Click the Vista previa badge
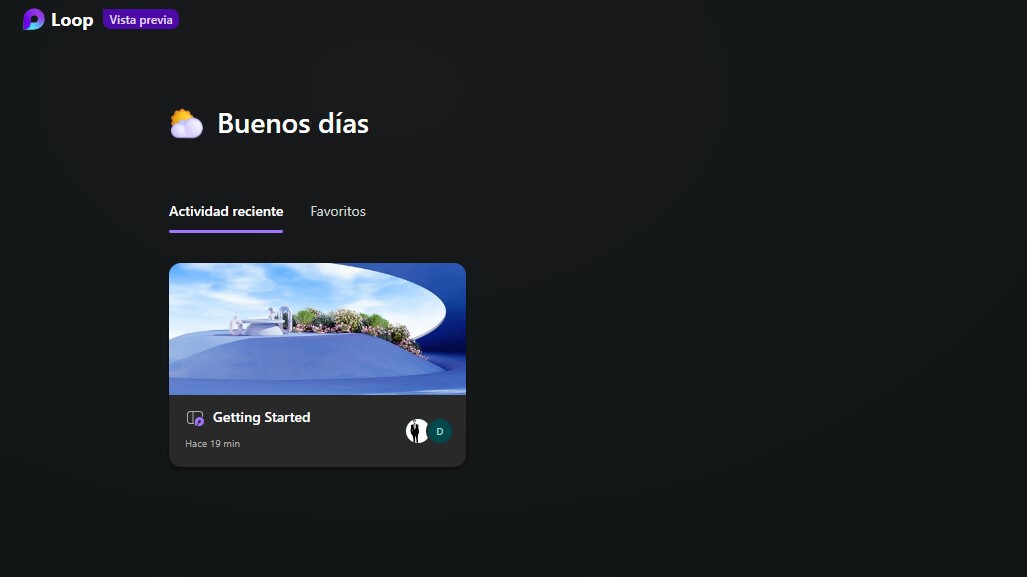 point(140,19)
